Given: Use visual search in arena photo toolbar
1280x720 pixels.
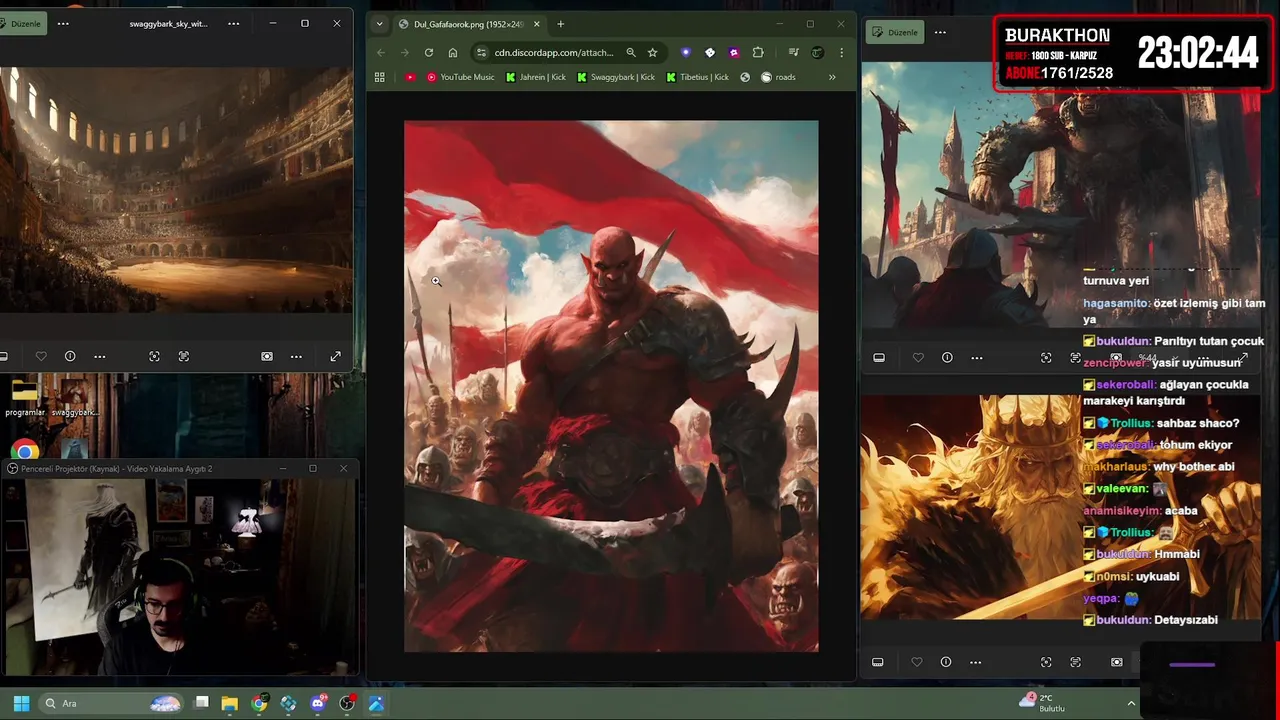Looking at the screenshot, I should 154,356.
